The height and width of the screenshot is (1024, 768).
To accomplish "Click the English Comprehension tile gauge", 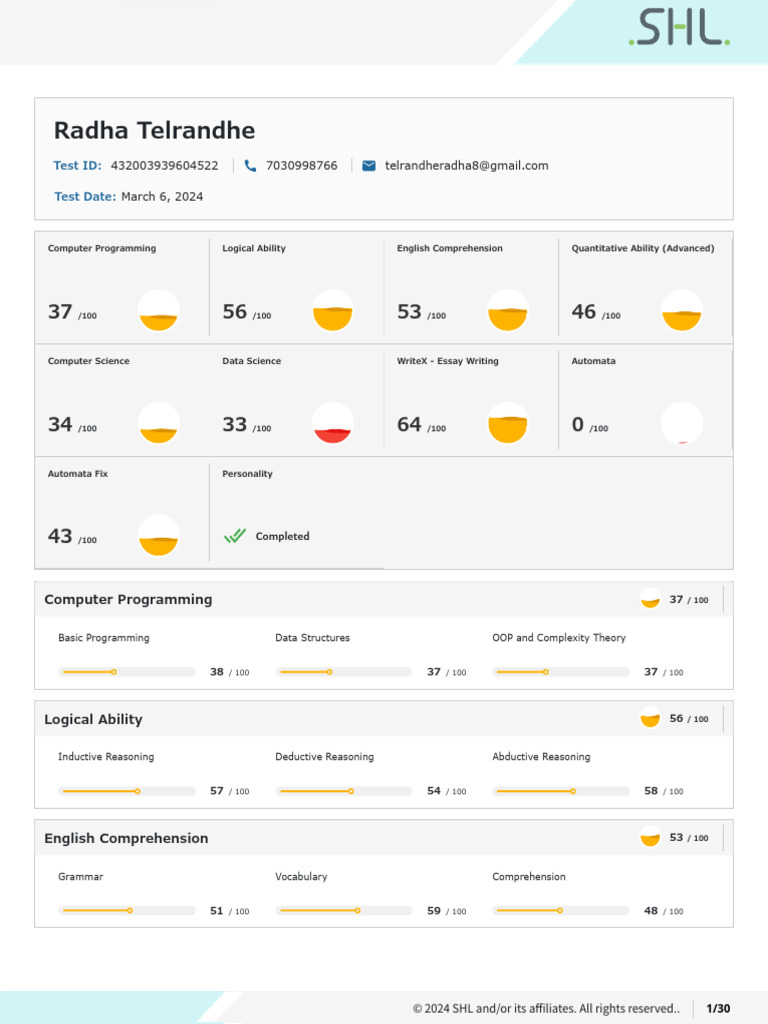I will pos(507,311).
